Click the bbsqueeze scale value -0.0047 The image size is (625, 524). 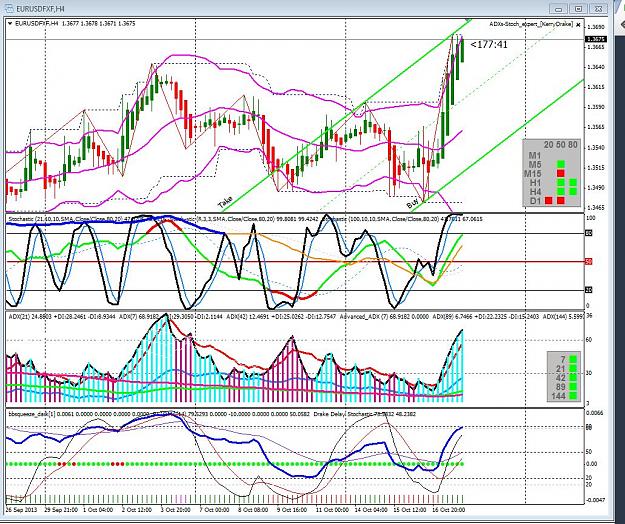tap(595, 500)
